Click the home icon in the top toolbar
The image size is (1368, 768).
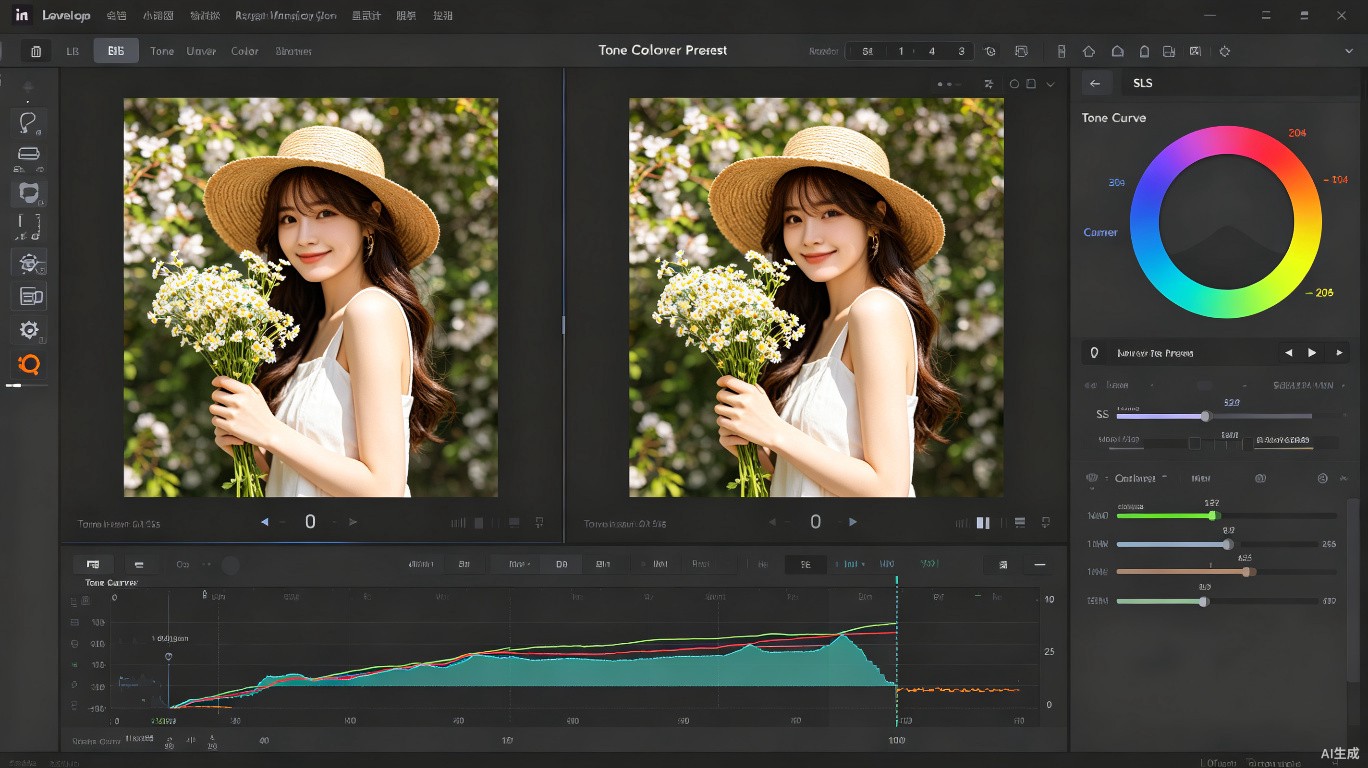1089,51
